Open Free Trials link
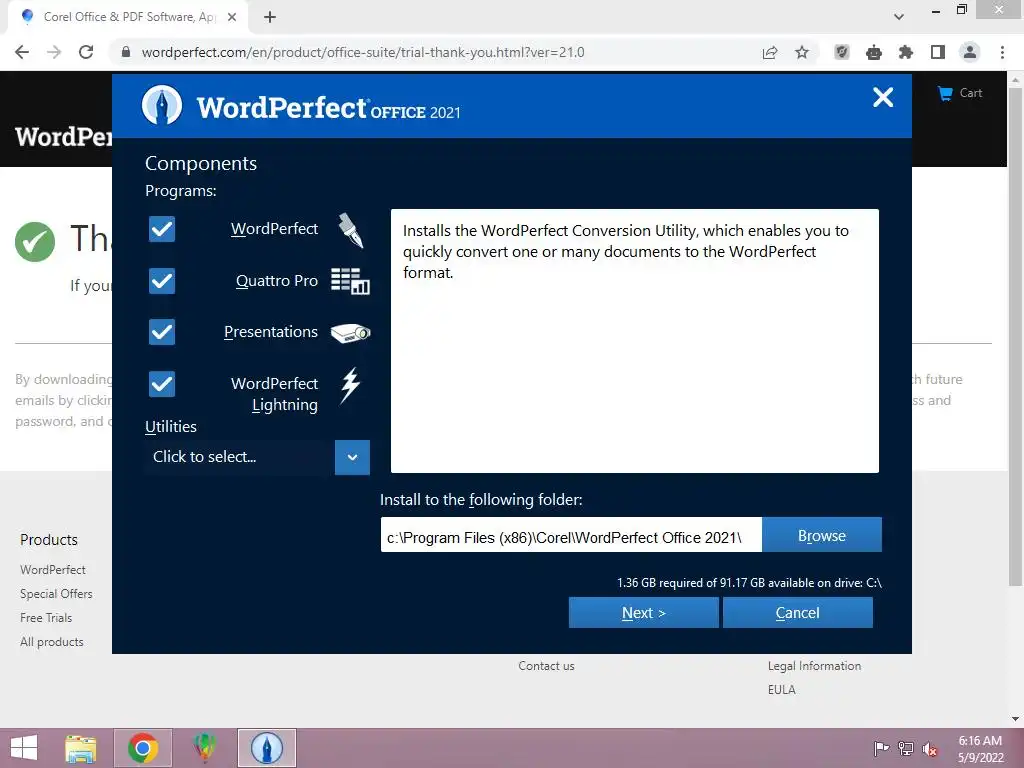Viewport: 1024px width, 768px height. pos(46,618)
